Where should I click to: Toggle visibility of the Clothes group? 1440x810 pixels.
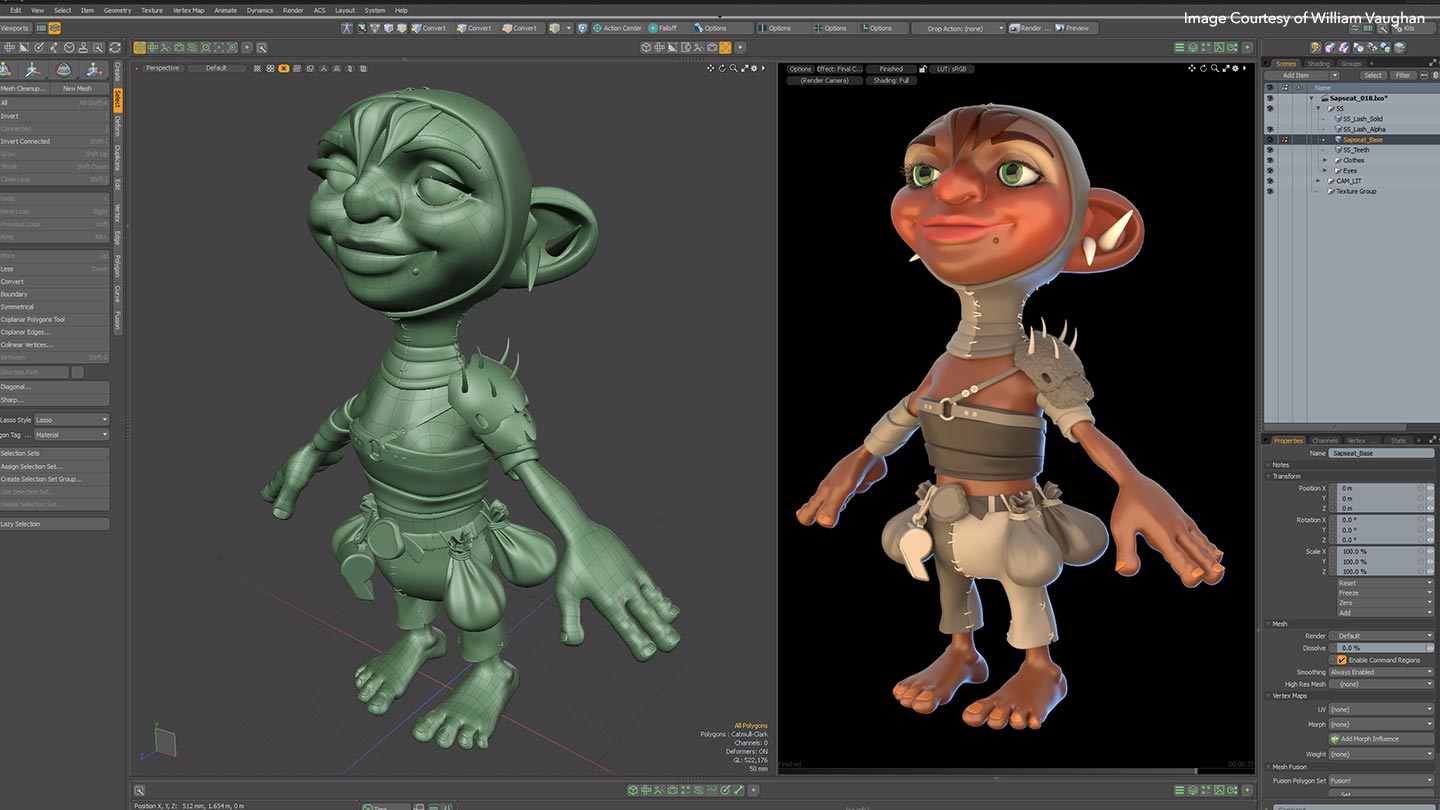coord(1270,160)
